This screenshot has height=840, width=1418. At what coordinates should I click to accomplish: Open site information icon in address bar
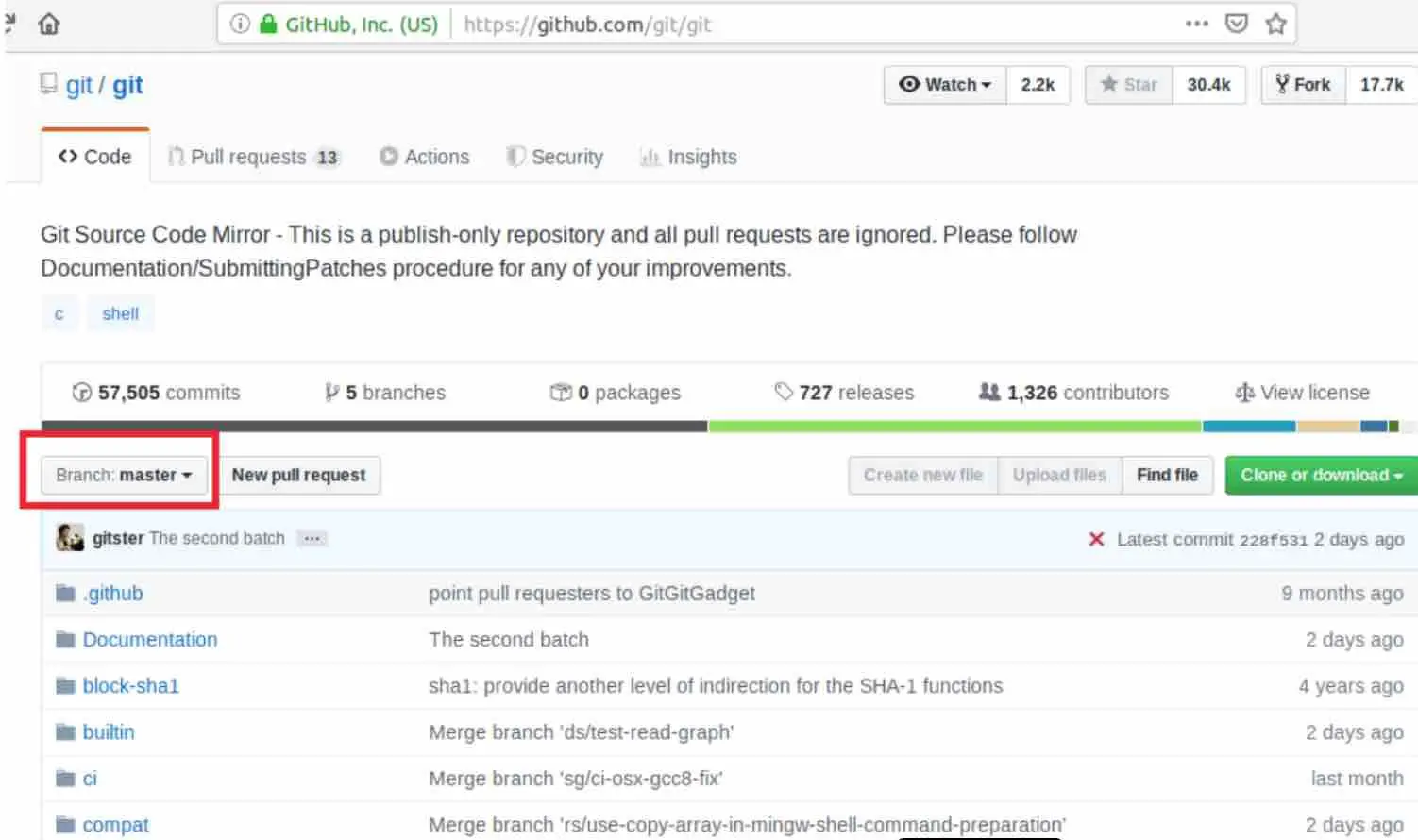(240, 24)
